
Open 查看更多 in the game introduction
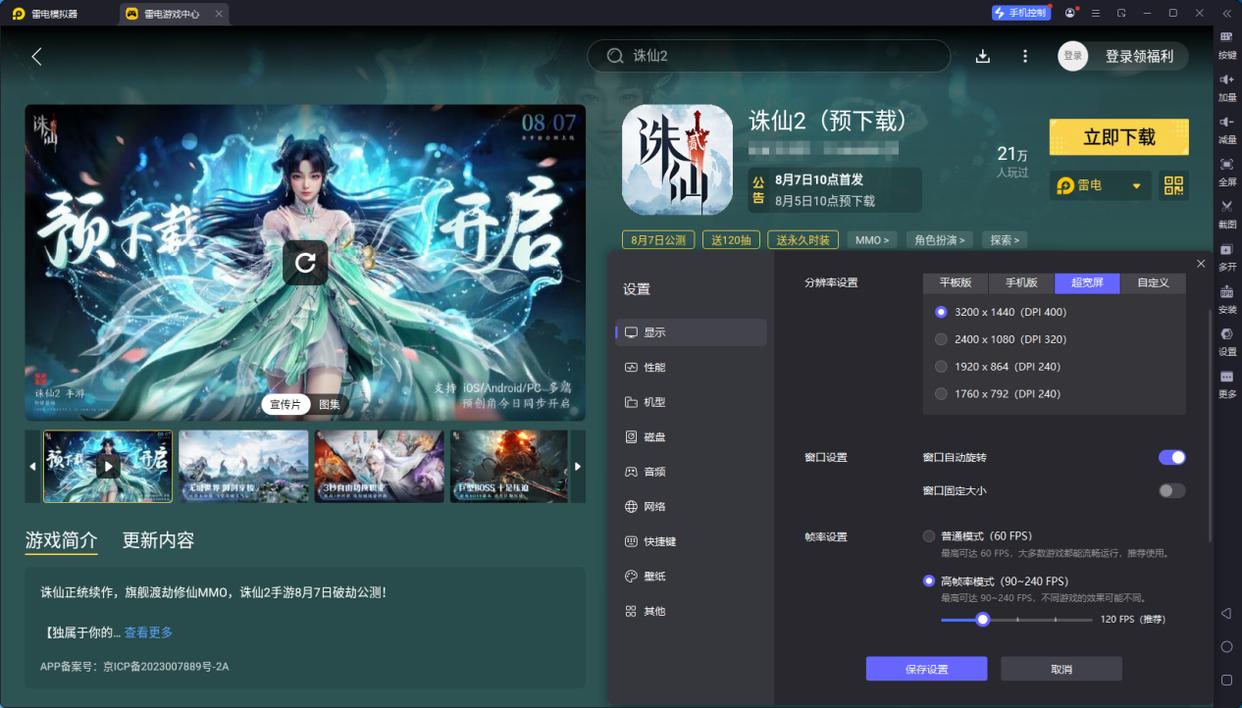pos(148,632)
